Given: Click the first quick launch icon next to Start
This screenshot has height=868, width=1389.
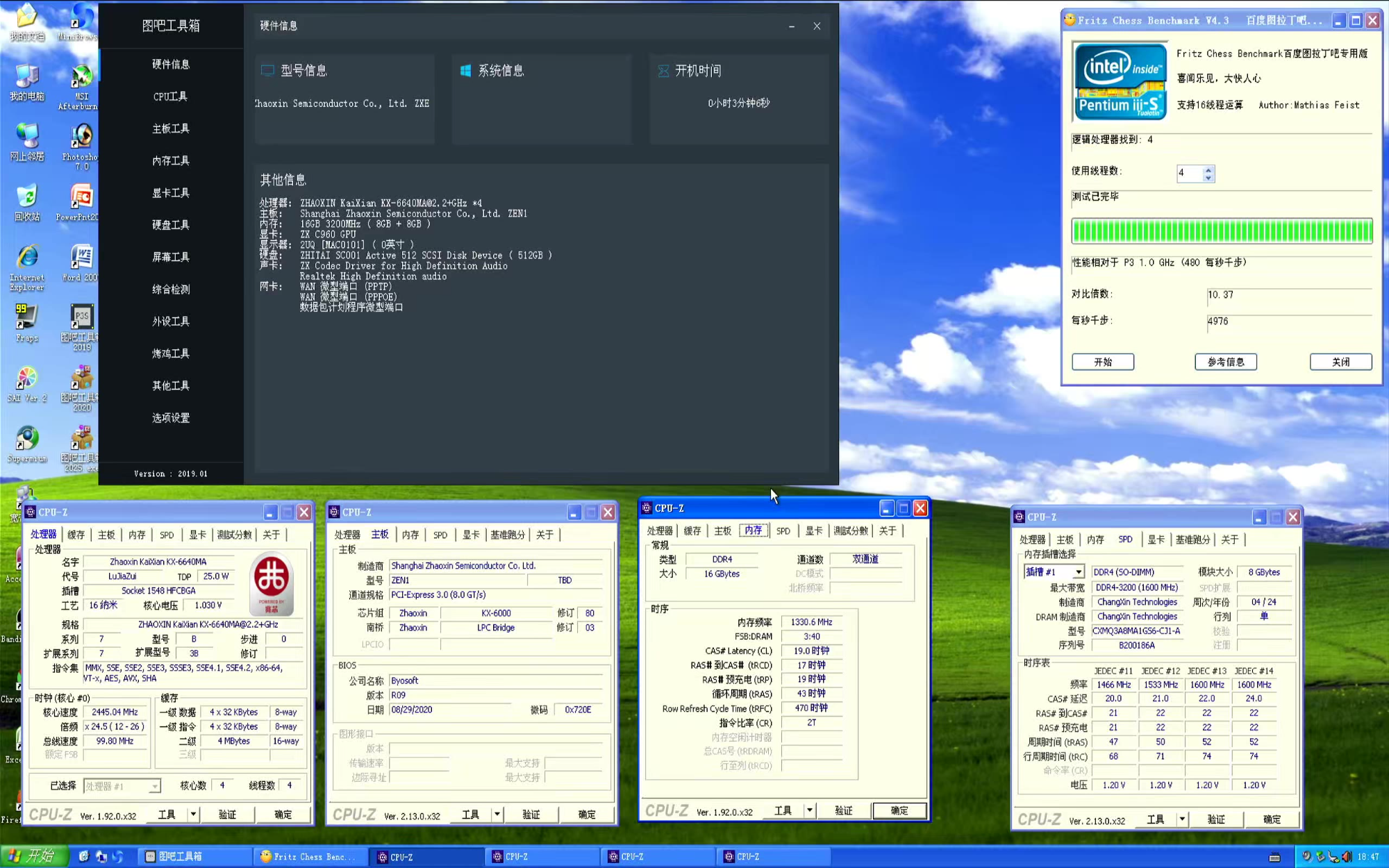Looking at the screenshot, I should point(84,856).
